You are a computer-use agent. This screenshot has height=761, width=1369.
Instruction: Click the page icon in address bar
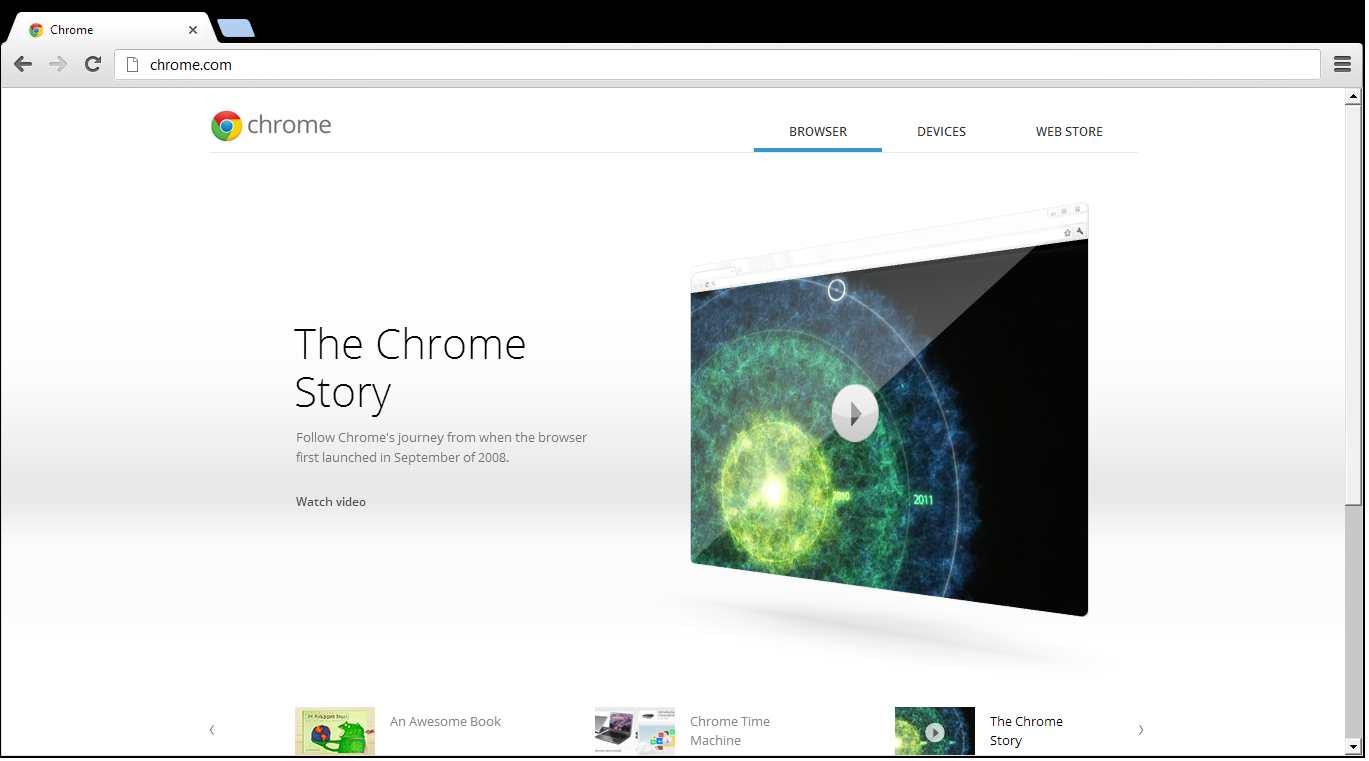(x=131, y=65)
